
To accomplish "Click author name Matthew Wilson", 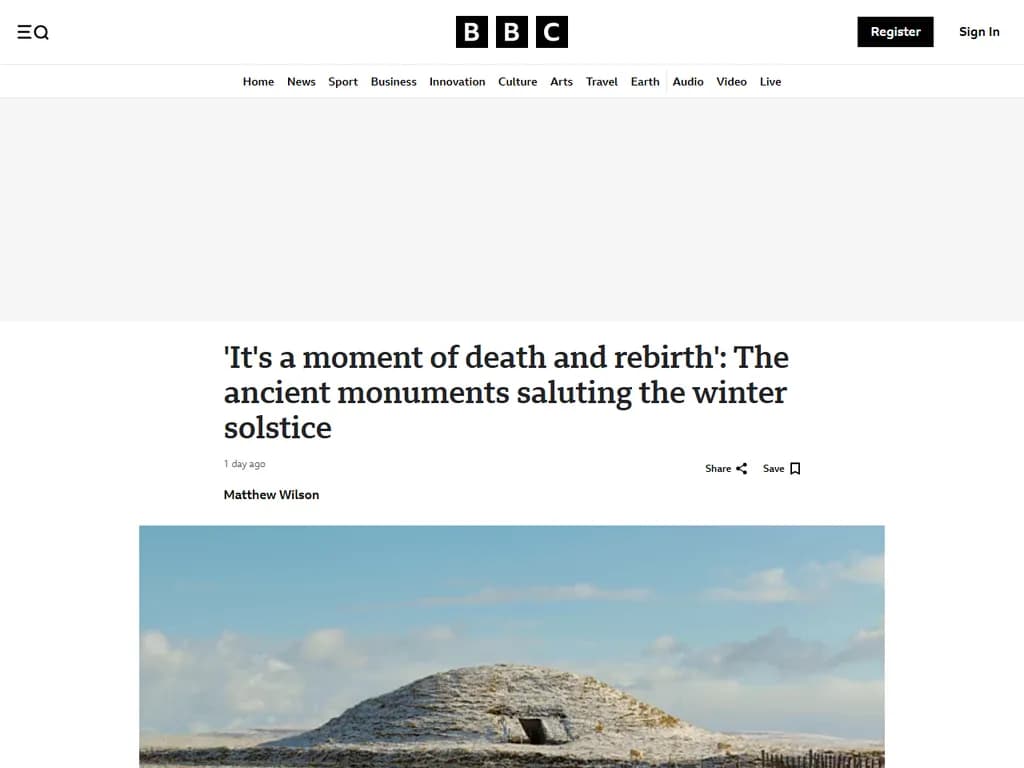I will (272, 495).
